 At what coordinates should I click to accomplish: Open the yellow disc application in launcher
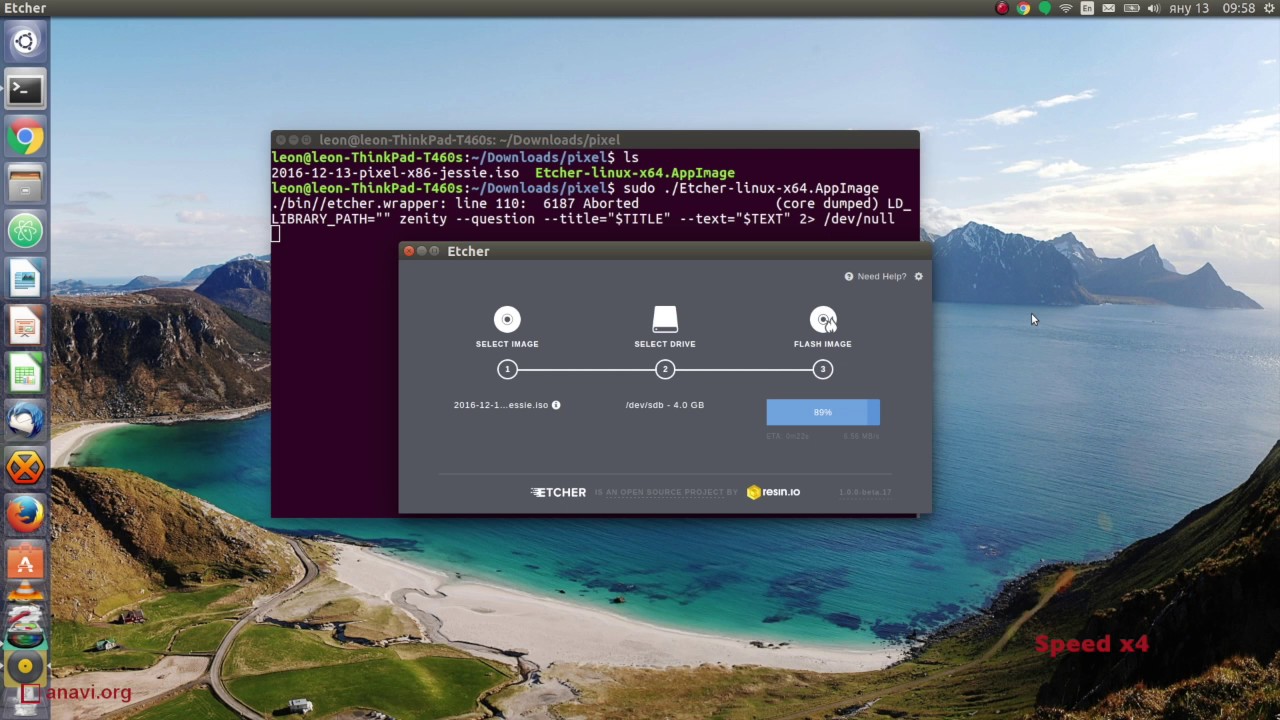click(25, 666)
